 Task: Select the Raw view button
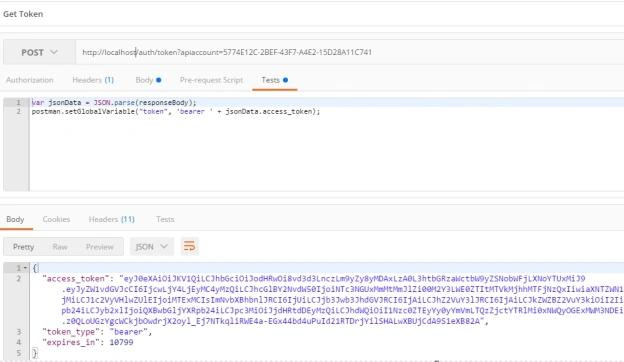point(60,247)
